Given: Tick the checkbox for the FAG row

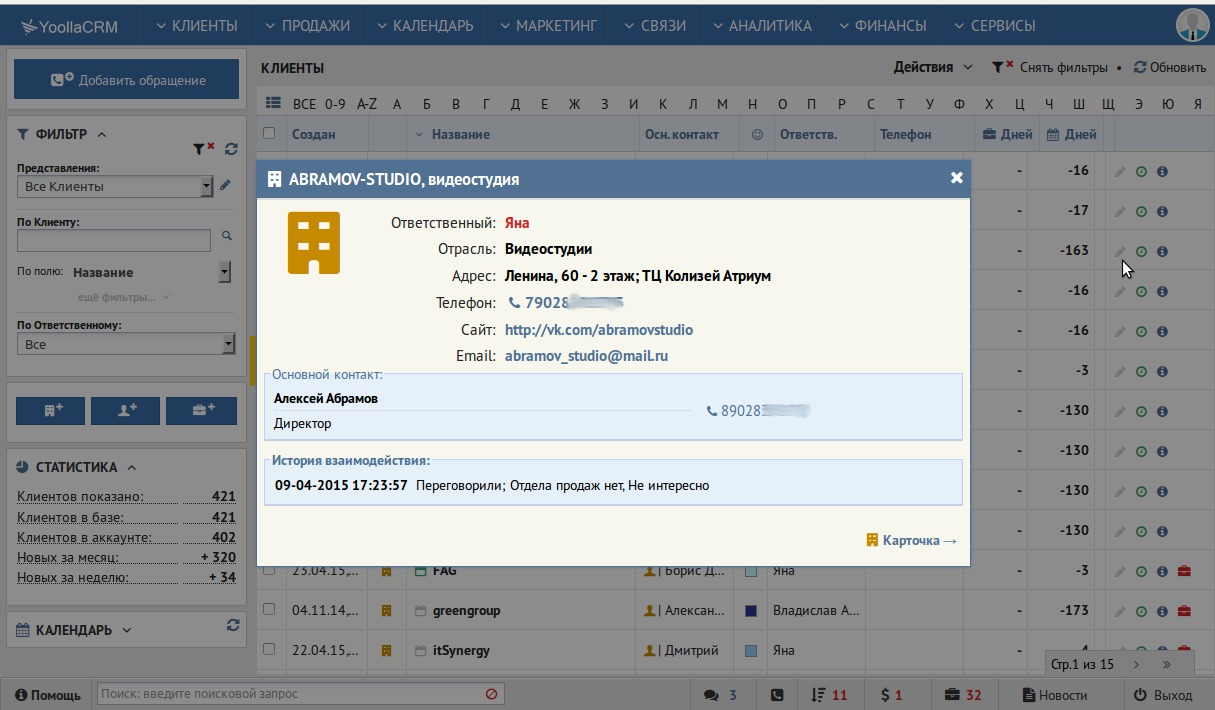Looking at the screenshot, I should [x=269, y=570].
